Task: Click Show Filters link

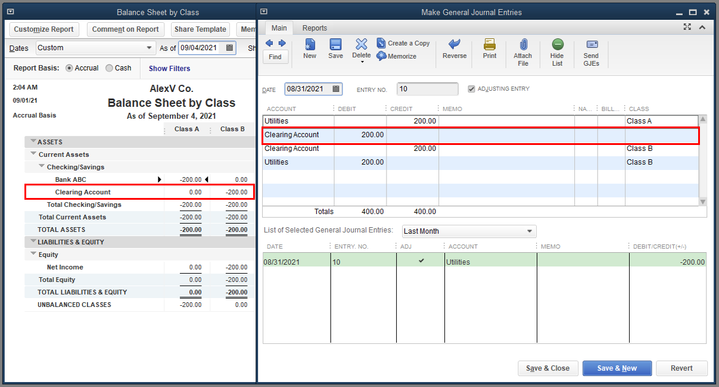Action: pyautogui.click(x=169, y=68)
